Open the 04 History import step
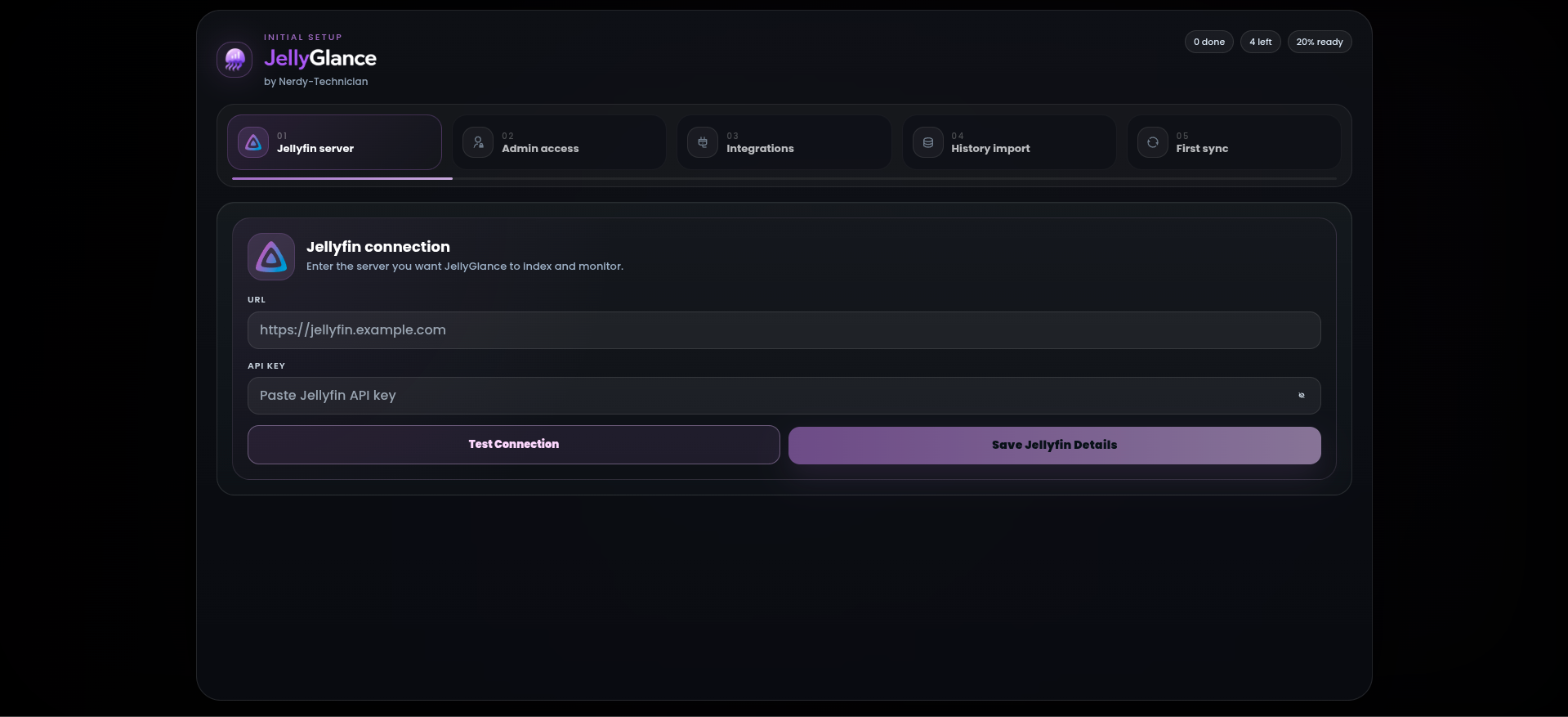The width and height of the screenshot is (1568, 717). (1009, 142)
